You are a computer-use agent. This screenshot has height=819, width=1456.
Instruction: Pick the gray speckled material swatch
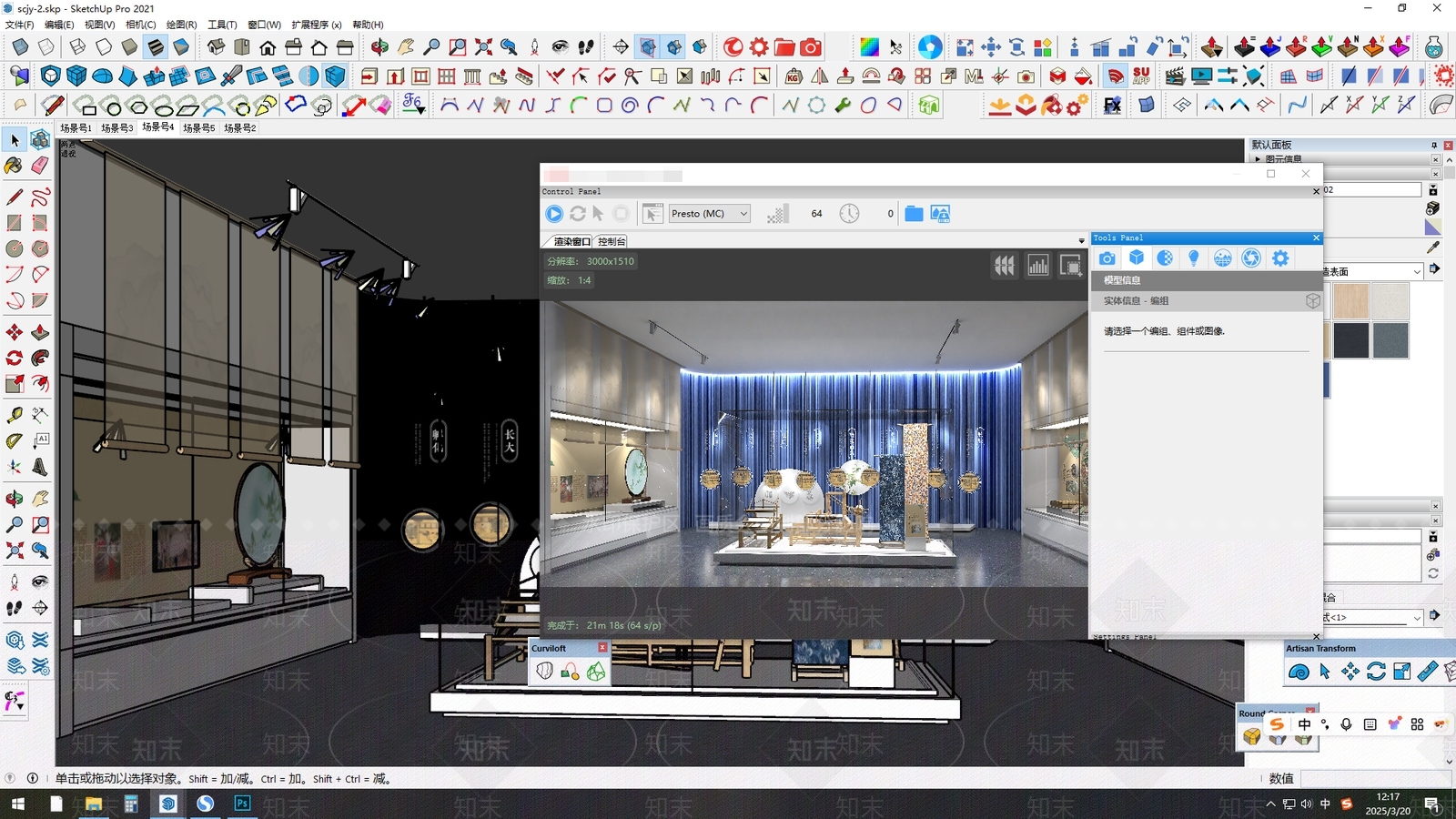pyautogui.click(x=1390, y=340)
